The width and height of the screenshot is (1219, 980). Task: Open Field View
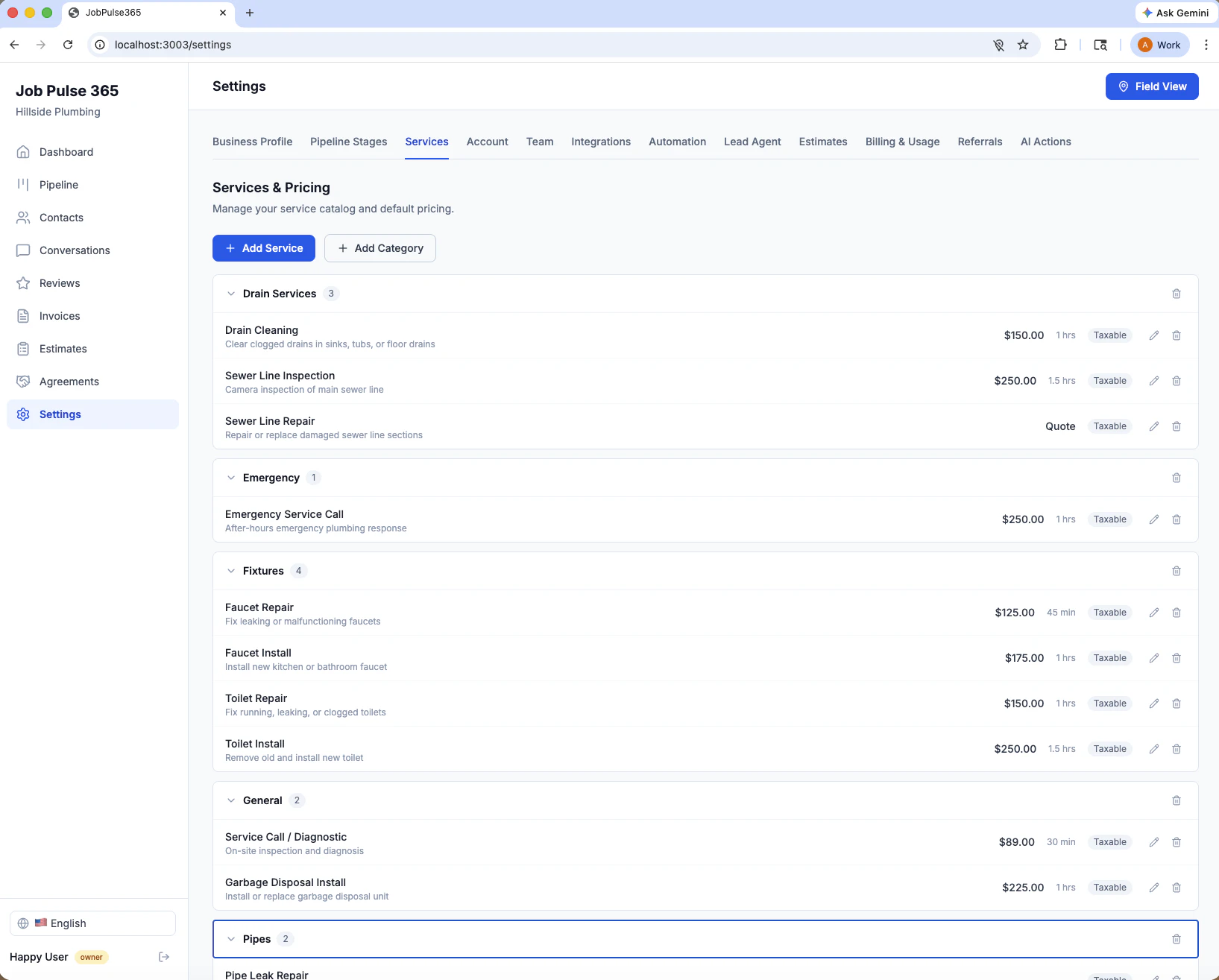point(1152,86)
